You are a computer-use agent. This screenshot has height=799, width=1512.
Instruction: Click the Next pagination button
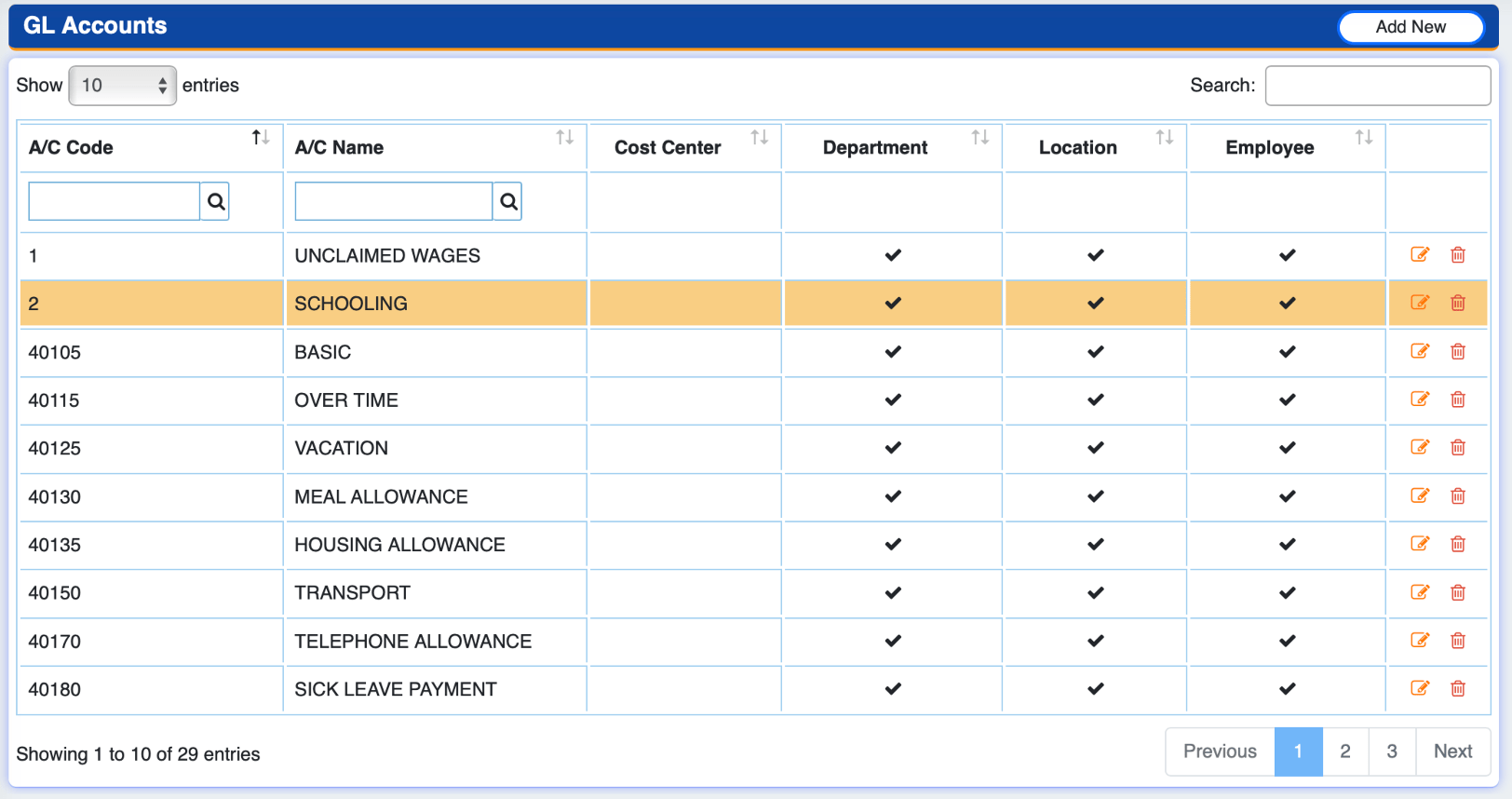pos(1452,752)
